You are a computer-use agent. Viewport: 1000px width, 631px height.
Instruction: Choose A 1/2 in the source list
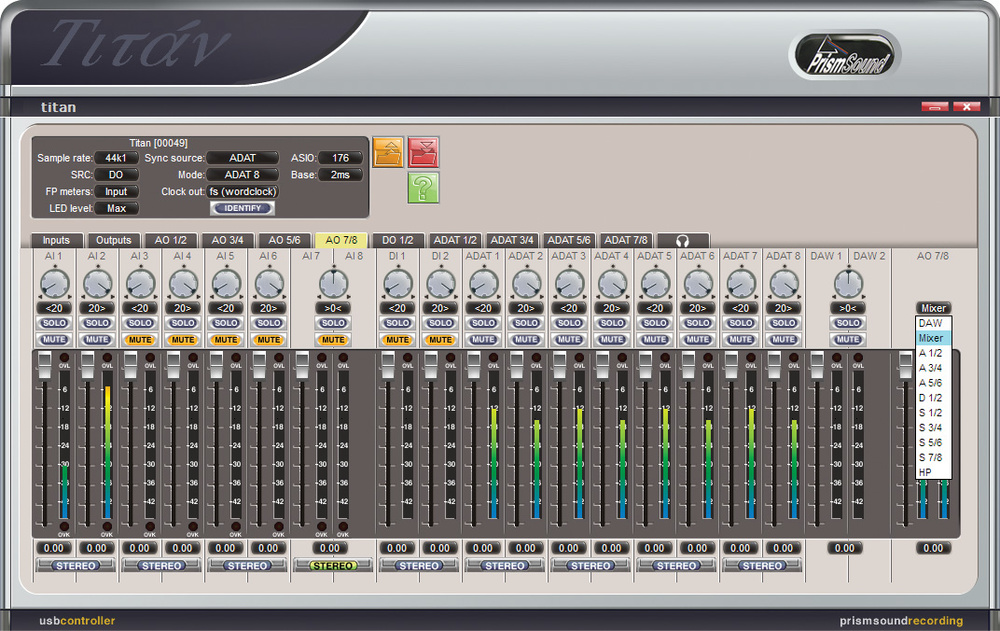click(933, 353)
